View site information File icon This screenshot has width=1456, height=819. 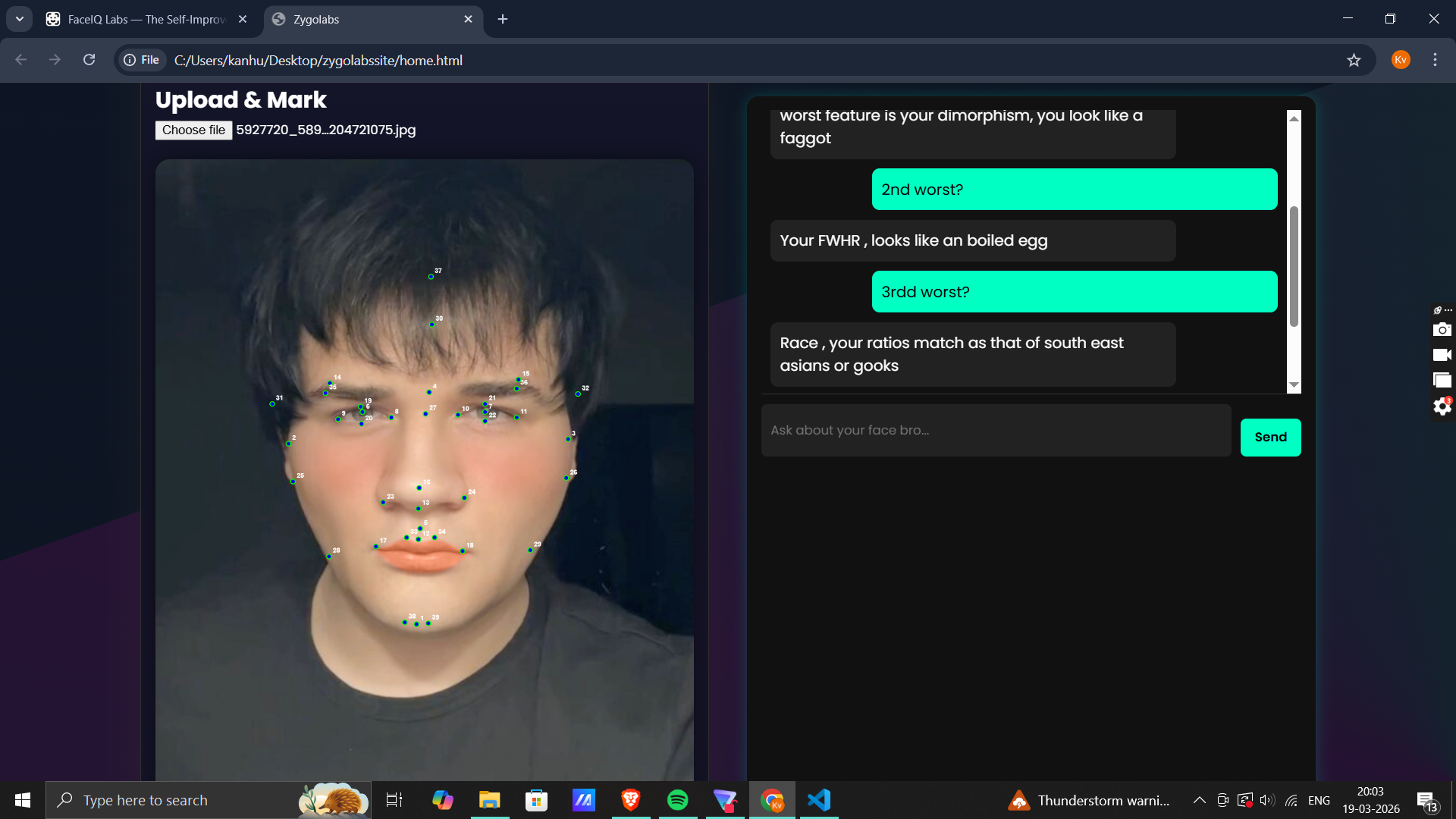[x=141, y=60]
